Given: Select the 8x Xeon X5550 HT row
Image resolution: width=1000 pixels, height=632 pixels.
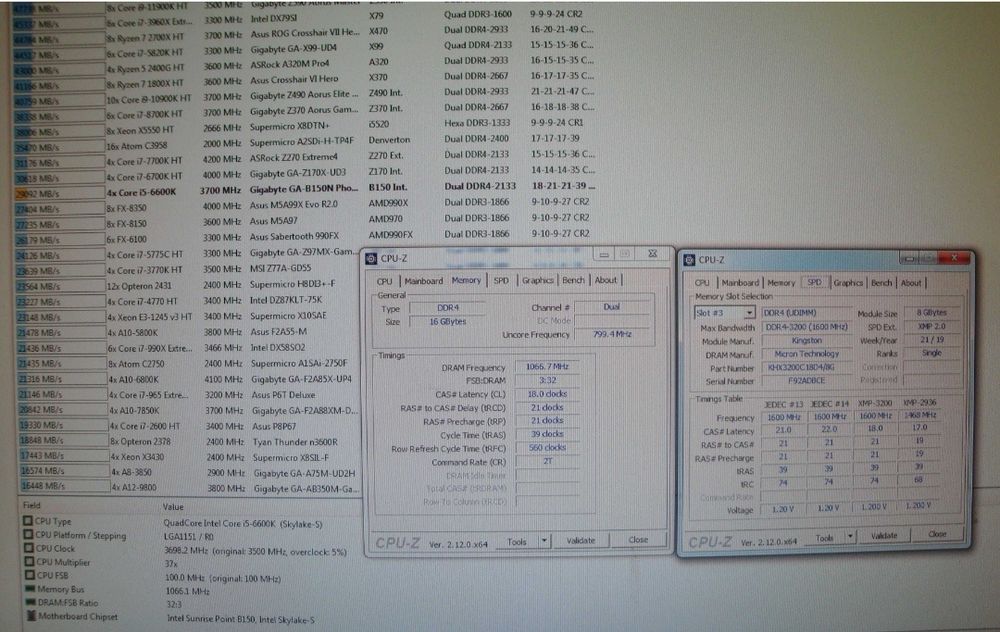Looking at the screenshot, I should click(x=306, y=128).
